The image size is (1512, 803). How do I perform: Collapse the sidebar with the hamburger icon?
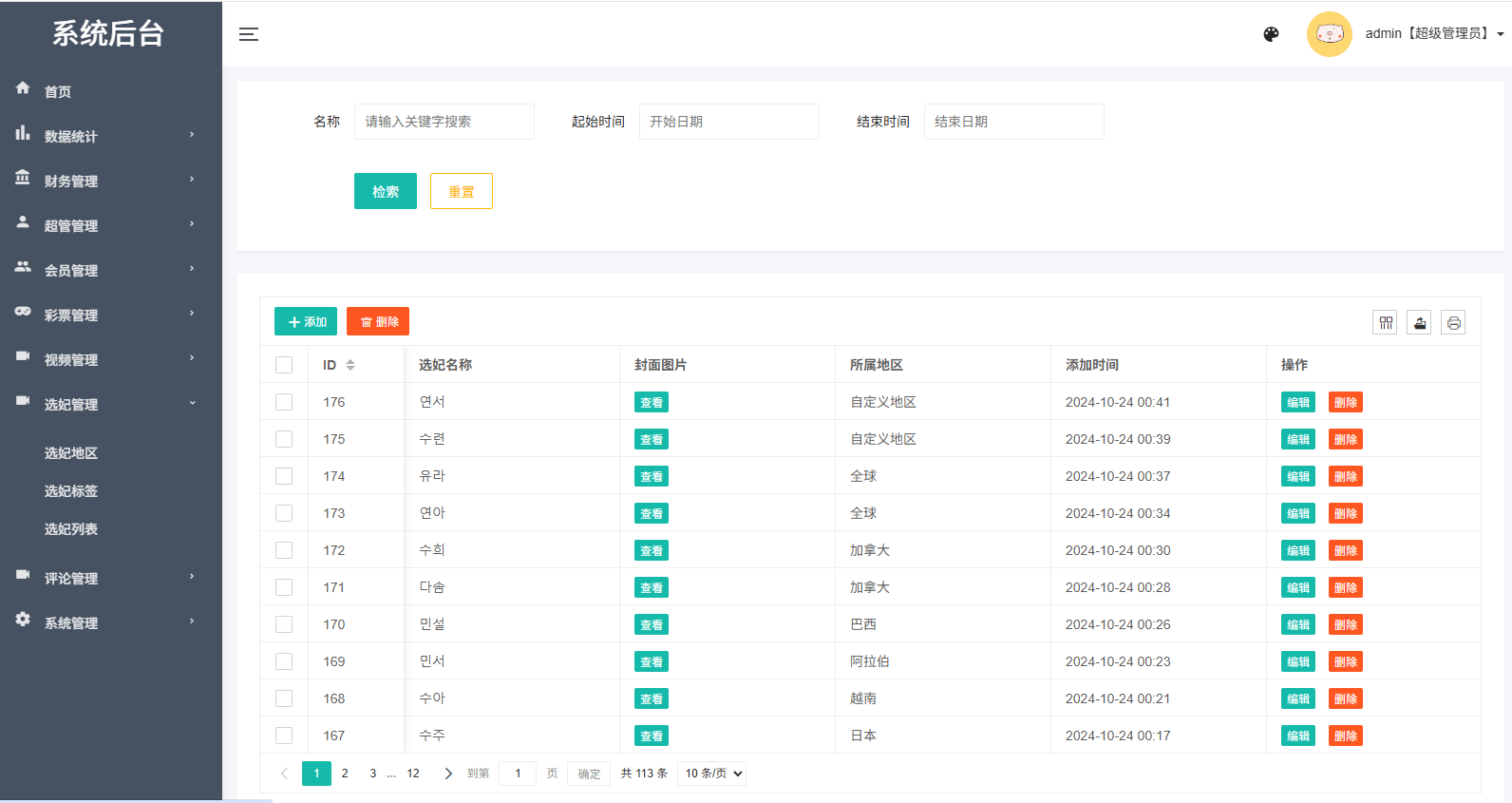click(x=249, y=34)
